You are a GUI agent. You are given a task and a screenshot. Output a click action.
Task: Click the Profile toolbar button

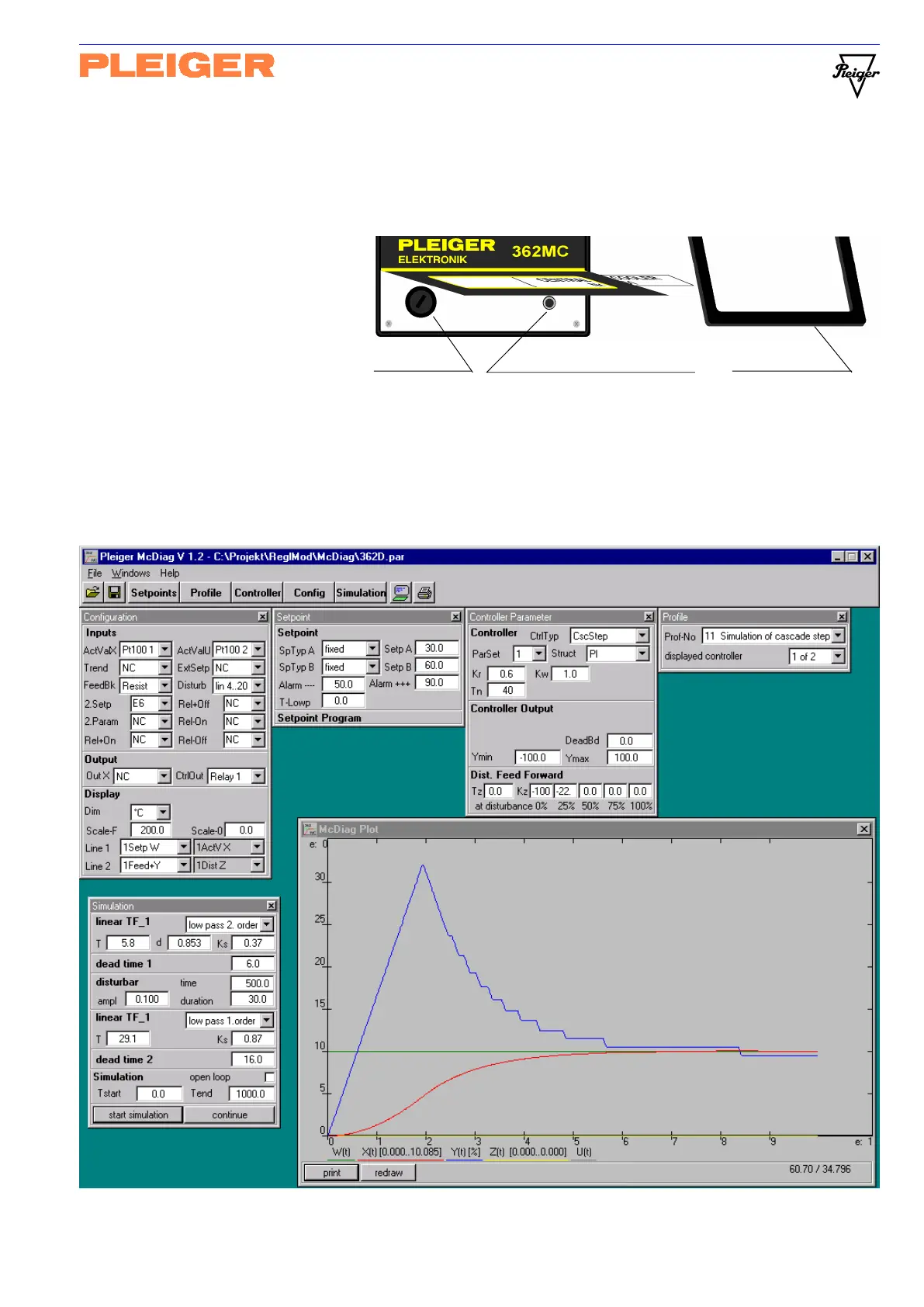[206, 592]
